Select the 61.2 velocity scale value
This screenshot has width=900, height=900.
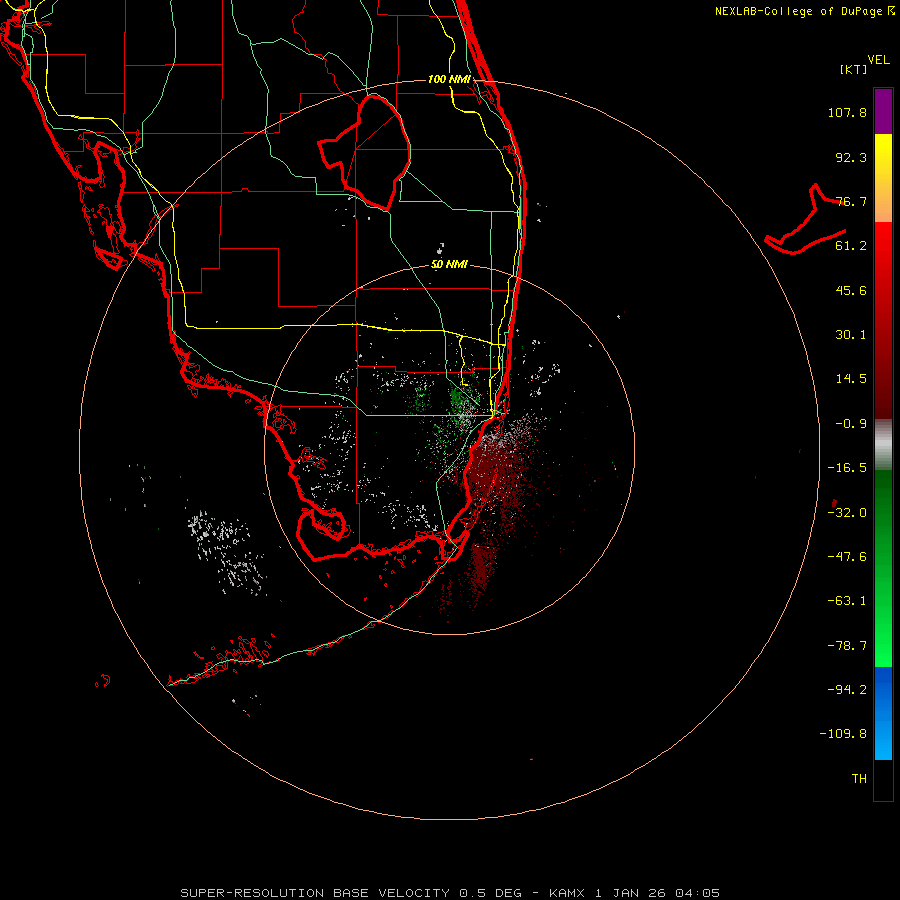coord(851,246)
